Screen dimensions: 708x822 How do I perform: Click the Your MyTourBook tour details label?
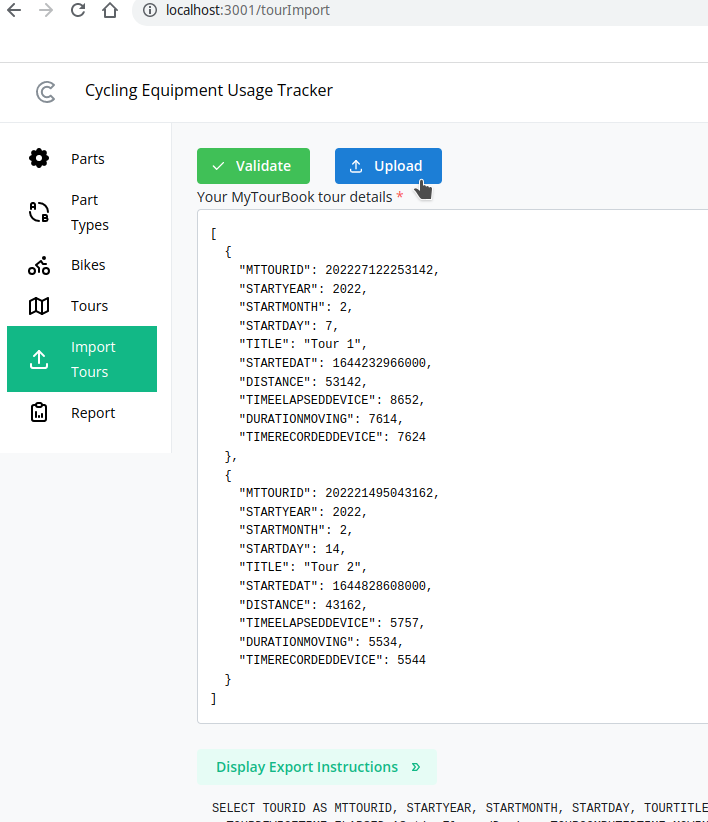(295, 197)
